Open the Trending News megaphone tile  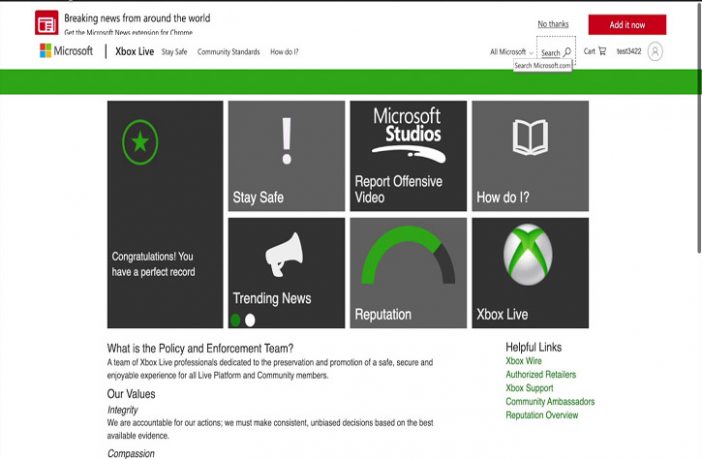tap(286, 272)
